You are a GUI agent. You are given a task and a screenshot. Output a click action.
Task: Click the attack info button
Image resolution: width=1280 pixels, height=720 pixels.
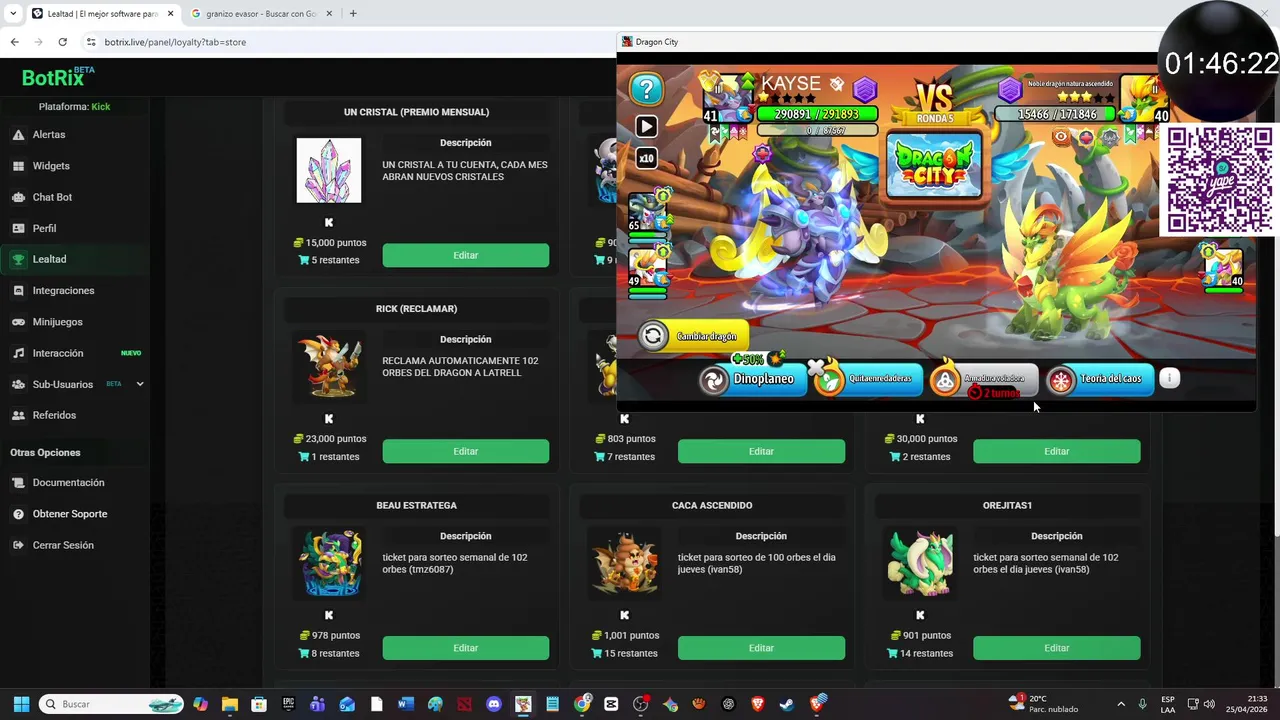click(x=1169, y=378)
